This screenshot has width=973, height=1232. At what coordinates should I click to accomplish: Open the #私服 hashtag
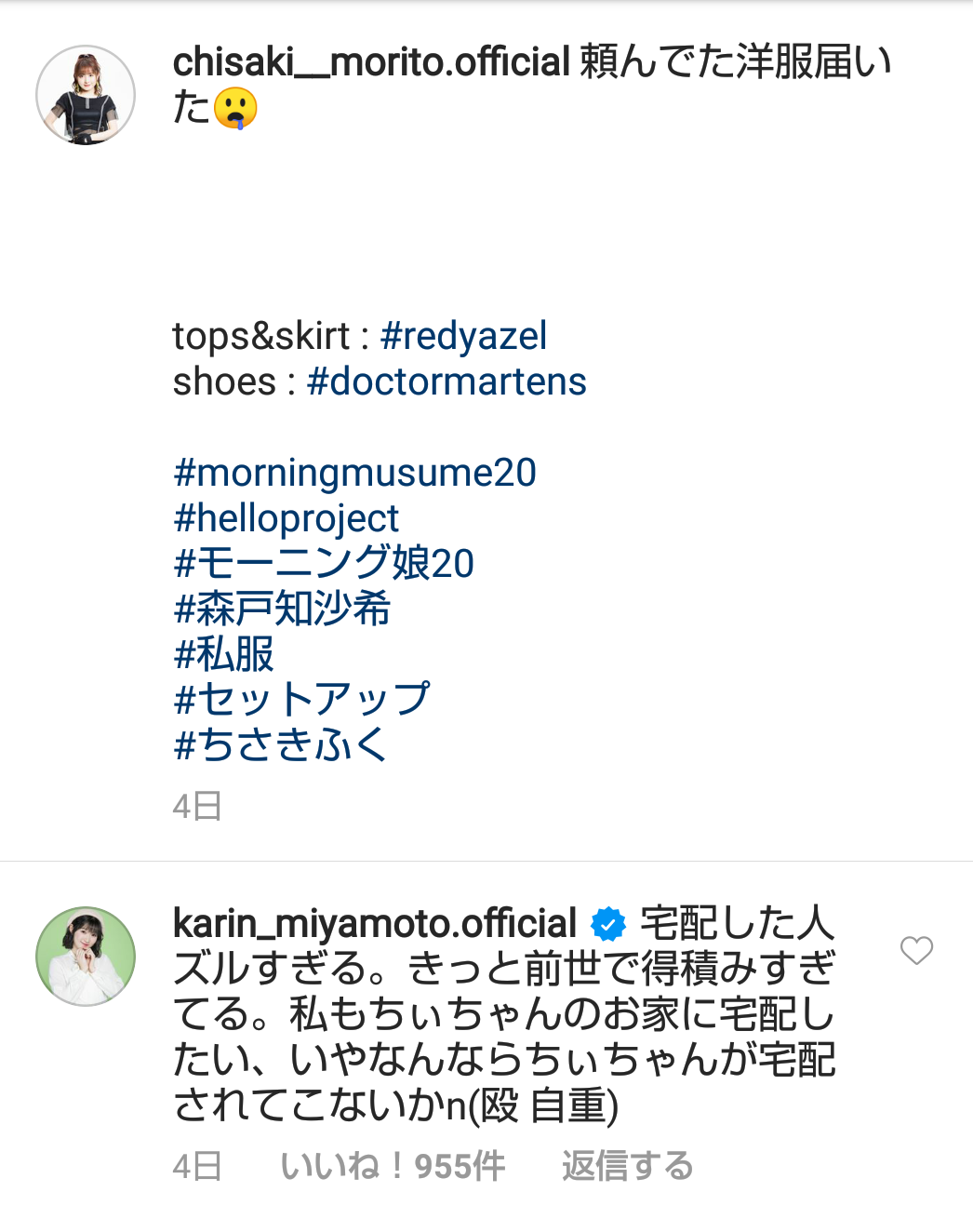click(223, 654)
